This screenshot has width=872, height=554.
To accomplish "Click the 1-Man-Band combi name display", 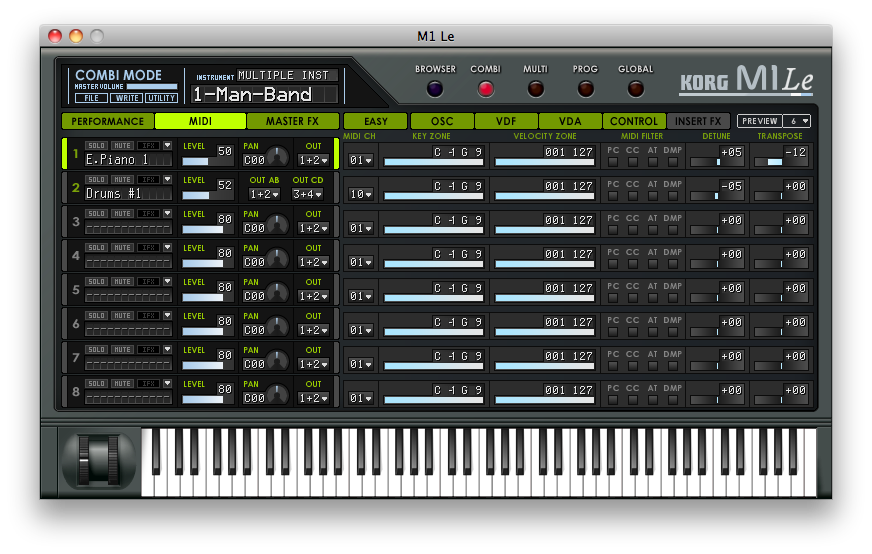I will click(x=264, y=95).
